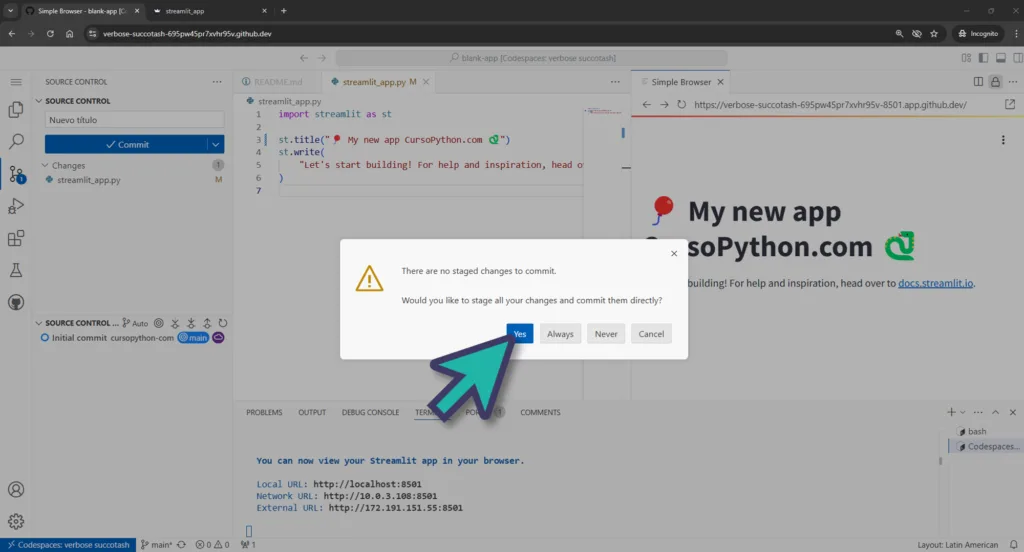The width and height of the screenshot is (1024, 552).
Task: Click the commit message input field
Action: click(x=135, y=120)
